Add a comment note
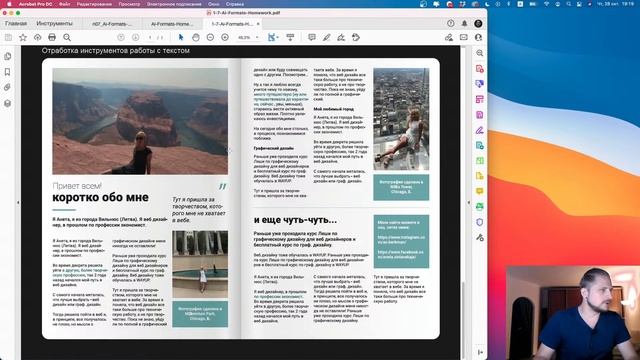Viewport: 640px width, 360px height. 312,38
